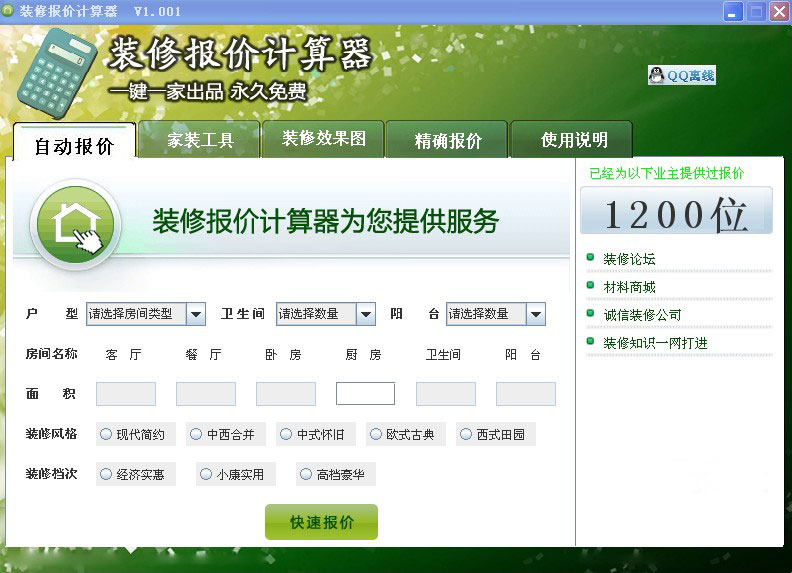Switch to the 家装工具 tab
The height and width of the screenshot is (573, 792).
(200, 141)
